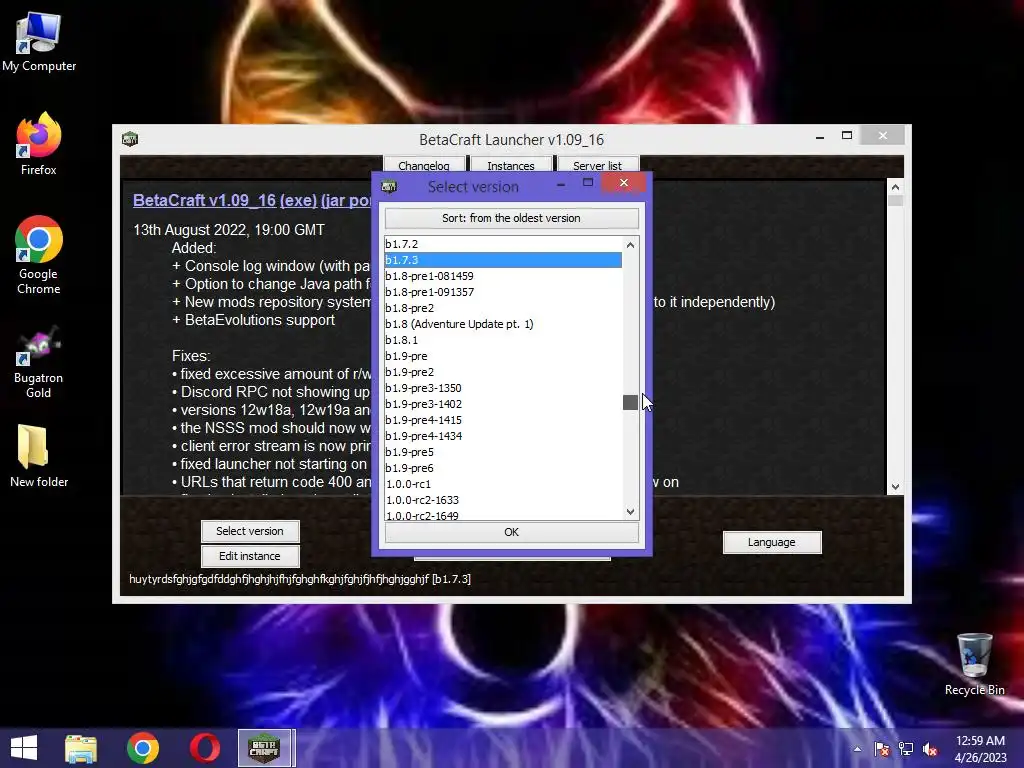Open the taskbar clock showing 12:59 AM
This screenshot has height=768, width=1024.
tap(980, 748)
